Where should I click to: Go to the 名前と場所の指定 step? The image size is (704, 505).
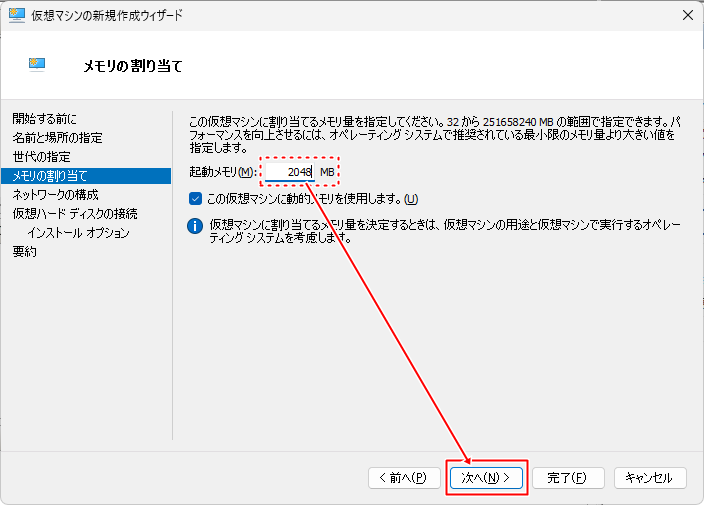[57, 138]
